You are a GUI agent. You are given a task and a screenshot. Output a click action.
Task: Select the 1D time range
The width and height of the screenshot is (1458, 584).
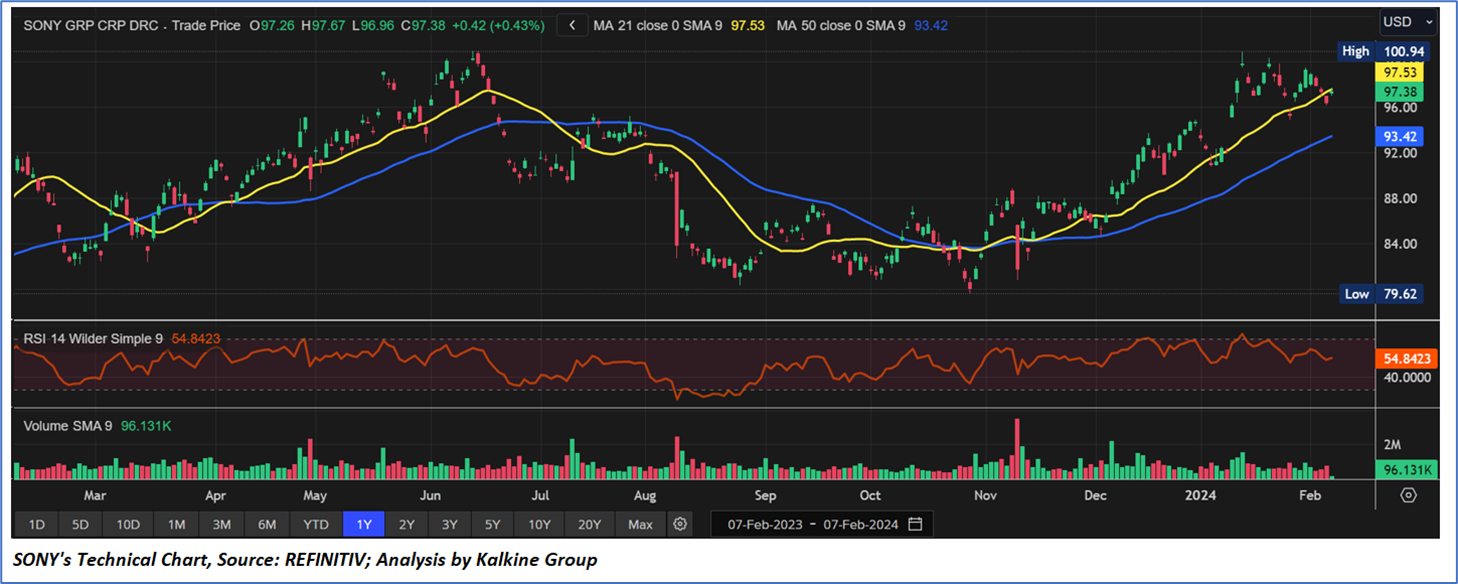point(36,524)
